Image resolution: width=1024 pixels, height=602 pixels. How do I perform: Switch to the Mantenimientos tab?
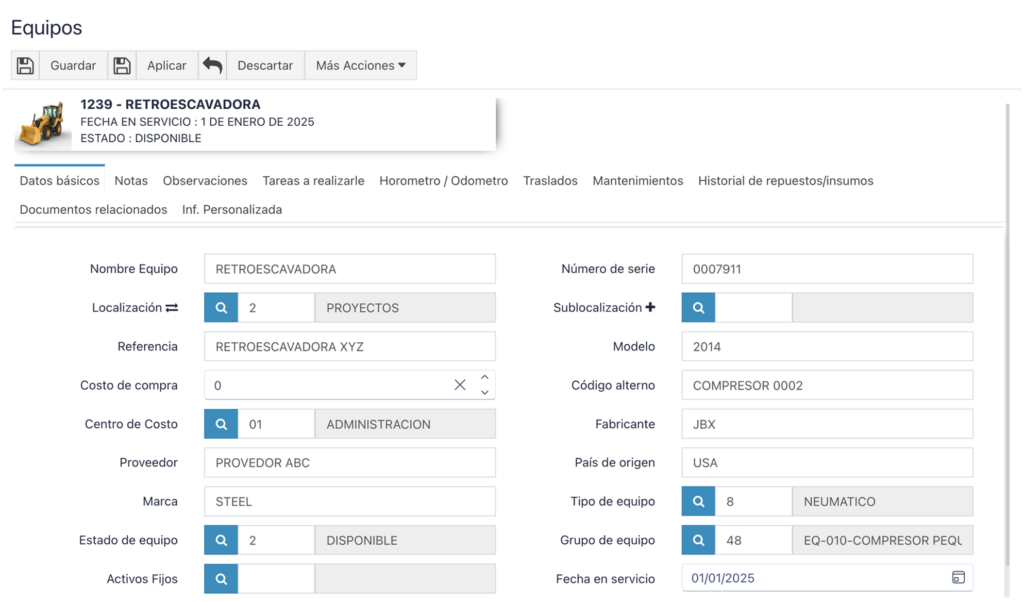[637, 181]
